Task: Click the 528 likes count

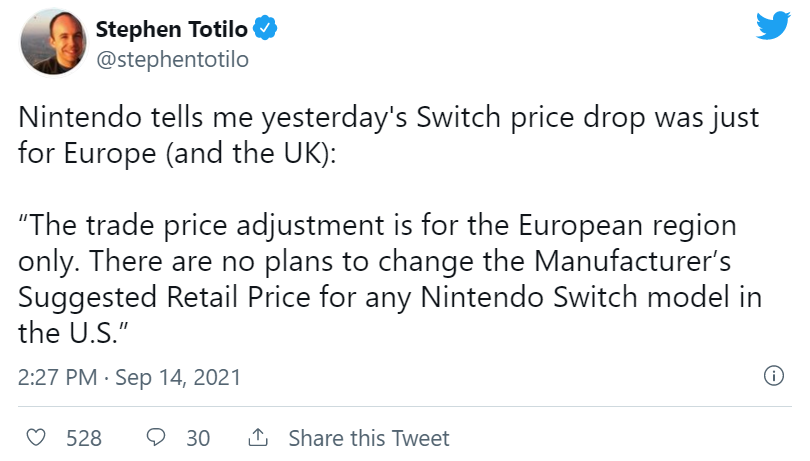Action: coord(83,438)
